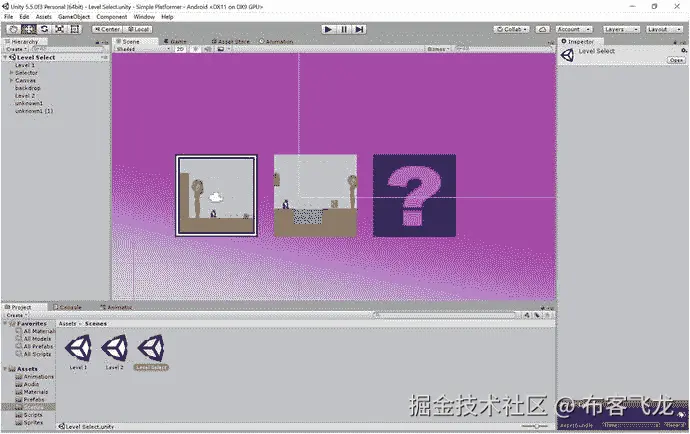The width and height of the screenshot is (690, 434).
Task: Toggle pivot Center handle mode
Action: coord(107,29)
